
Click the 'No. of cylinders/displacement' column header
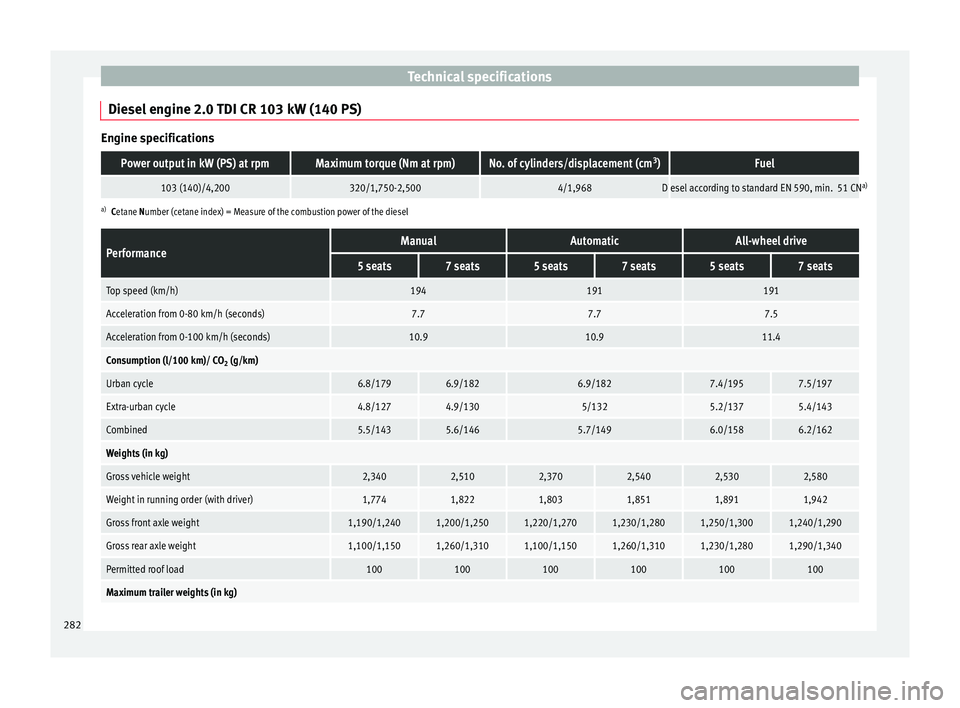click(x=574, y=164)
